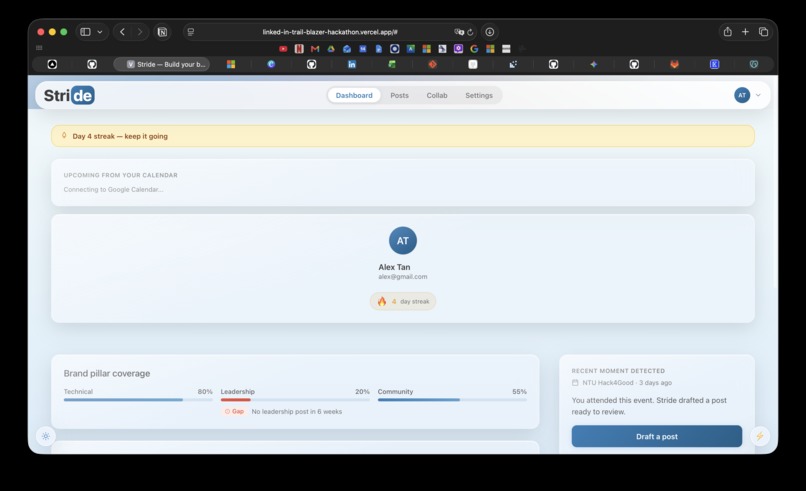The image size is (806, 491).
Task: Click the Technical pillar progress bar
Action: (x=138, y=399)
